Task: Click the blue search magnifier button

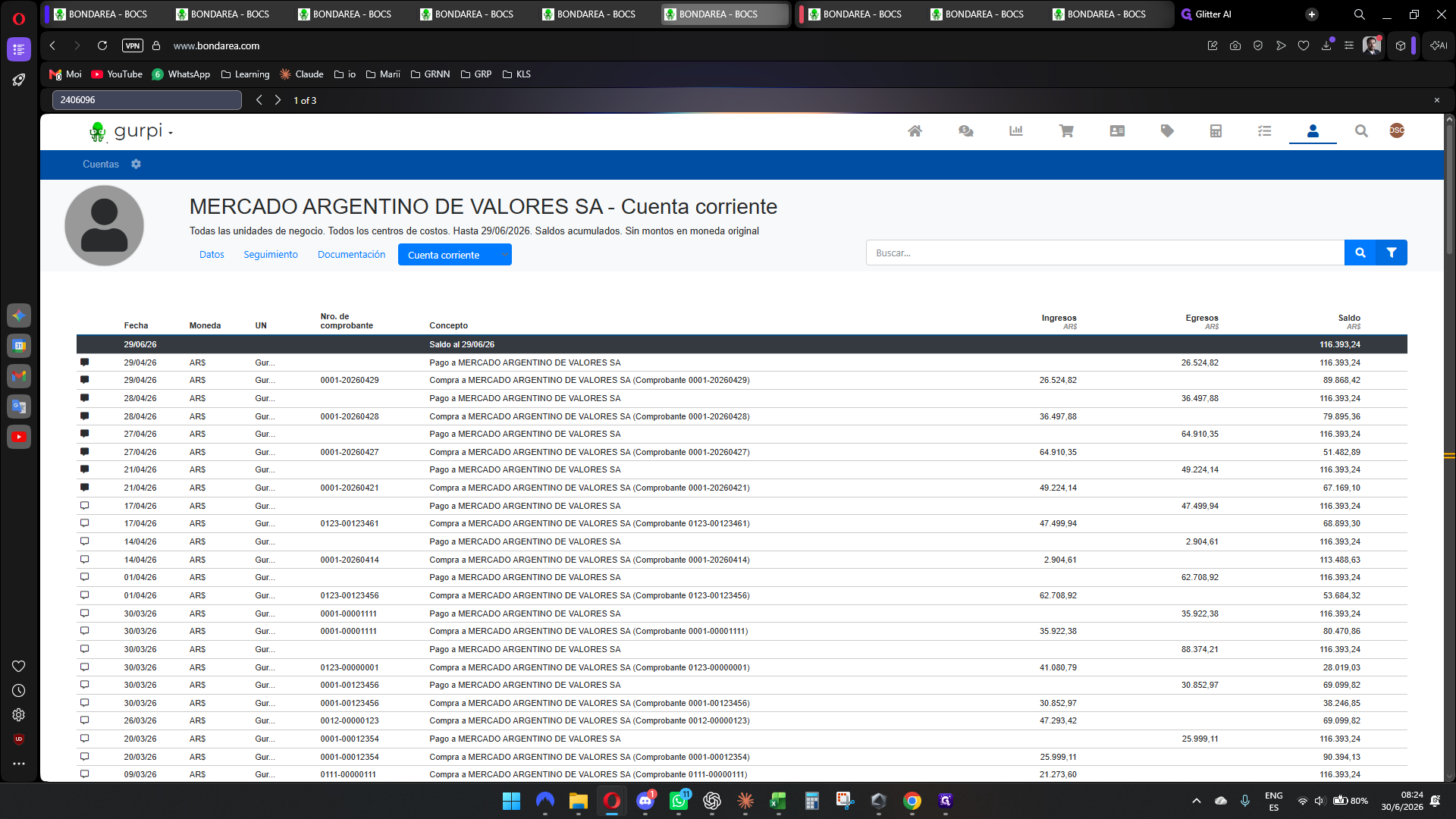Action: tap(1360, 253)
